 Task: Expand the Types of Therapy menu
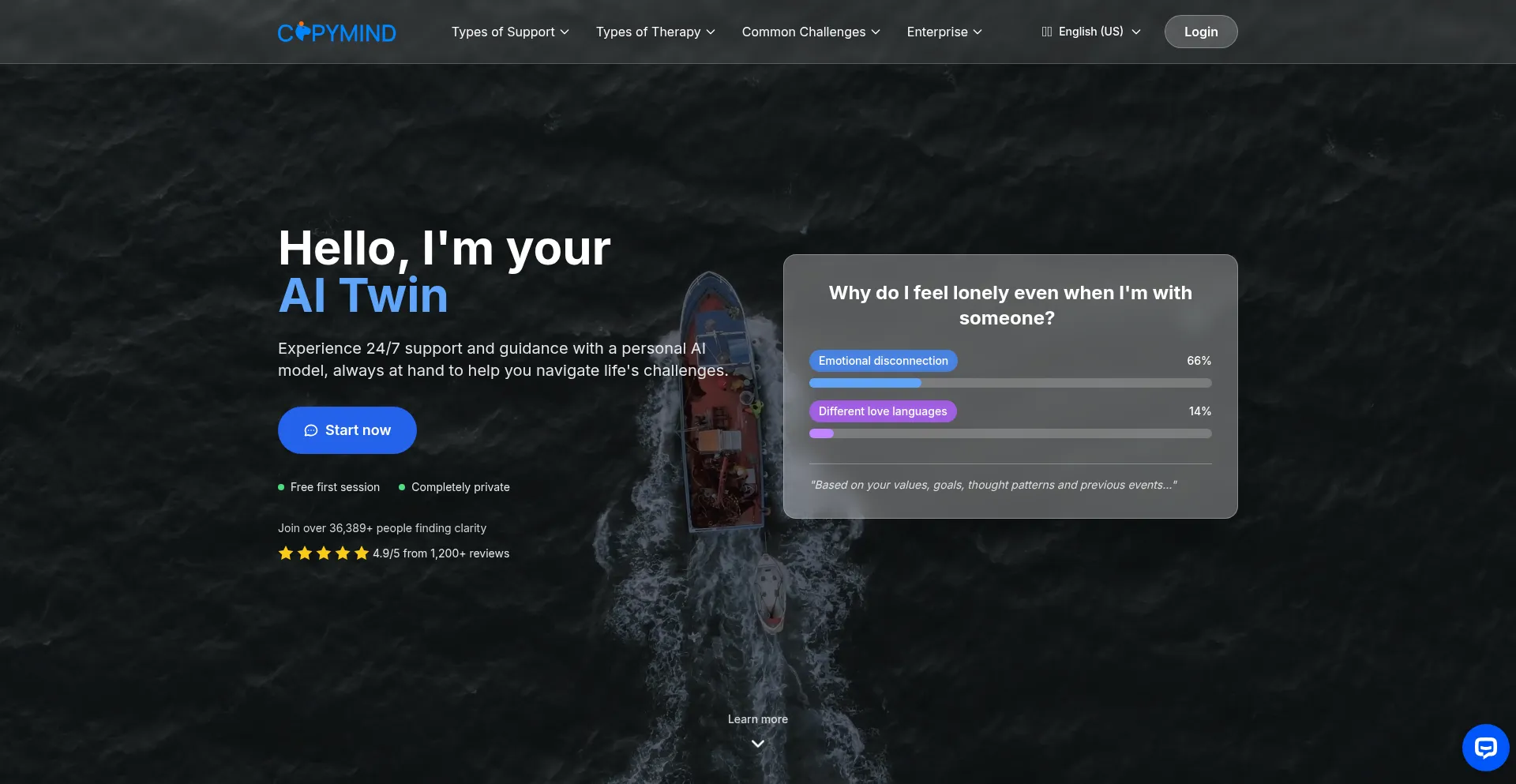coord(655,32)
